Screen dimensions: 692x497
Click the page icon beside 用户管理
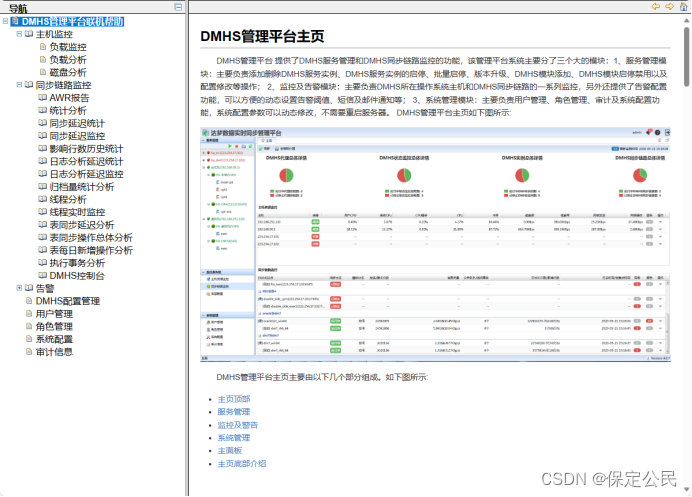point(29,313)
